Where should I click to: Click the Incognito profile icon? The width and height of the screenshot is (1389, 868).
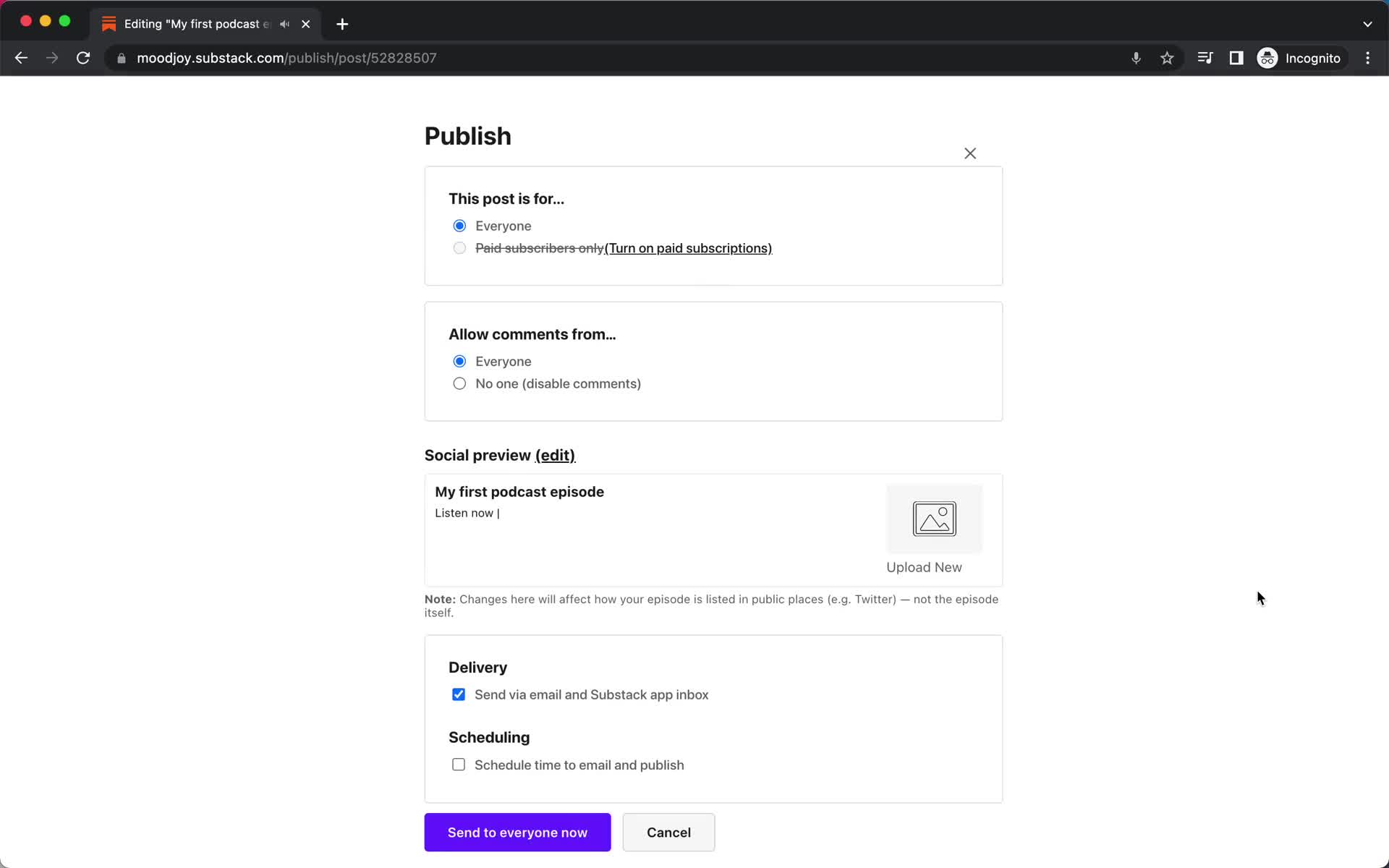[1267, 58]
